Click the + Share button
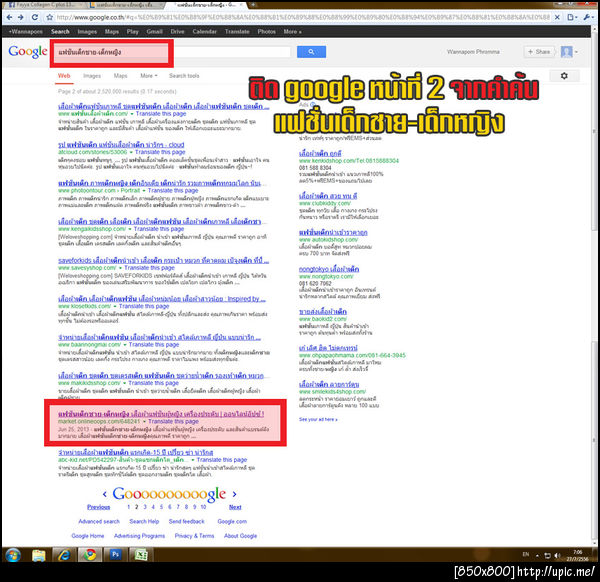The height and width of the screenshot is (582, 600). (x=539, y=52)
